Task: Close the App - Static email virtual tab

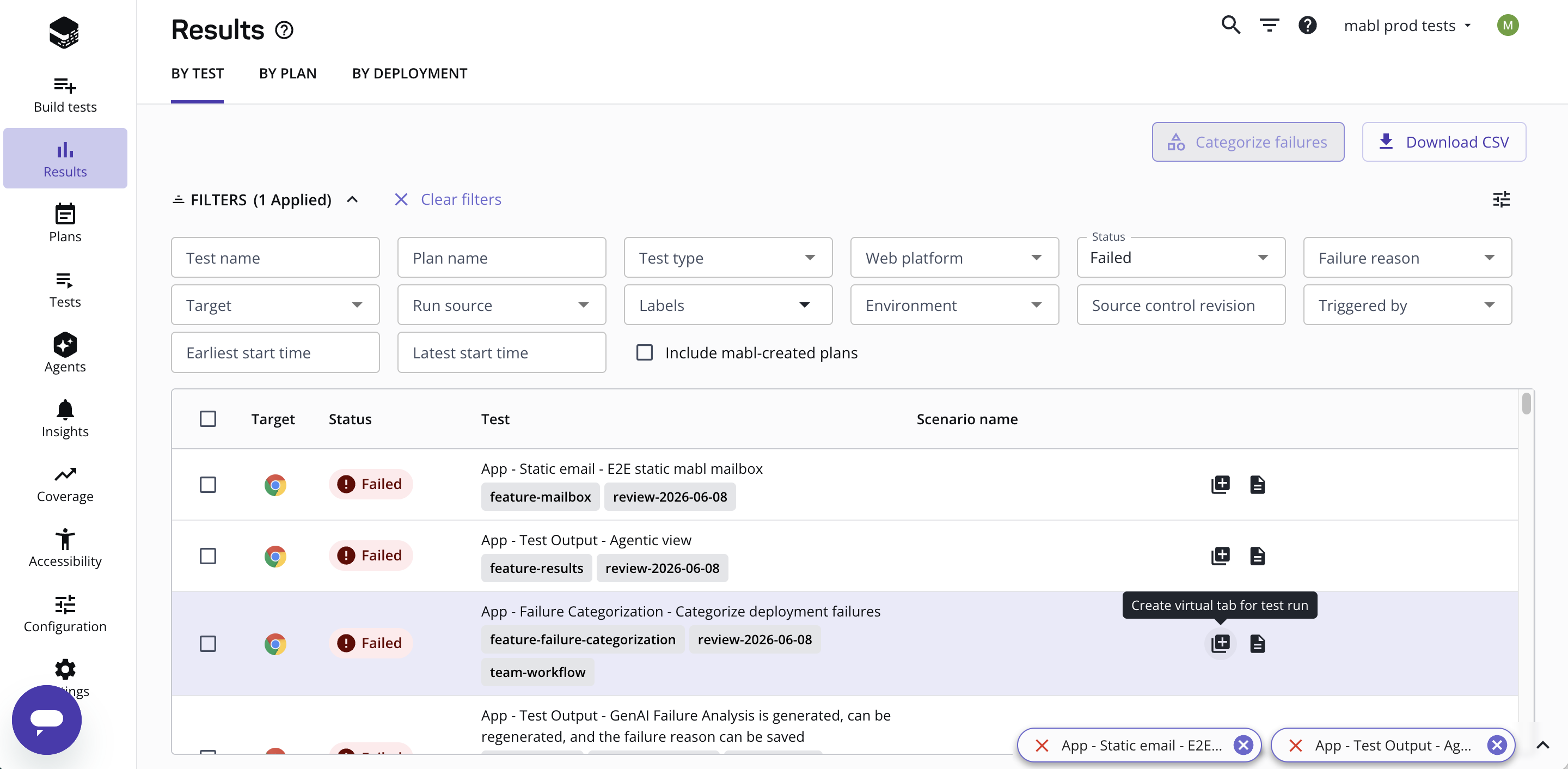Action: coord(1244,745)
